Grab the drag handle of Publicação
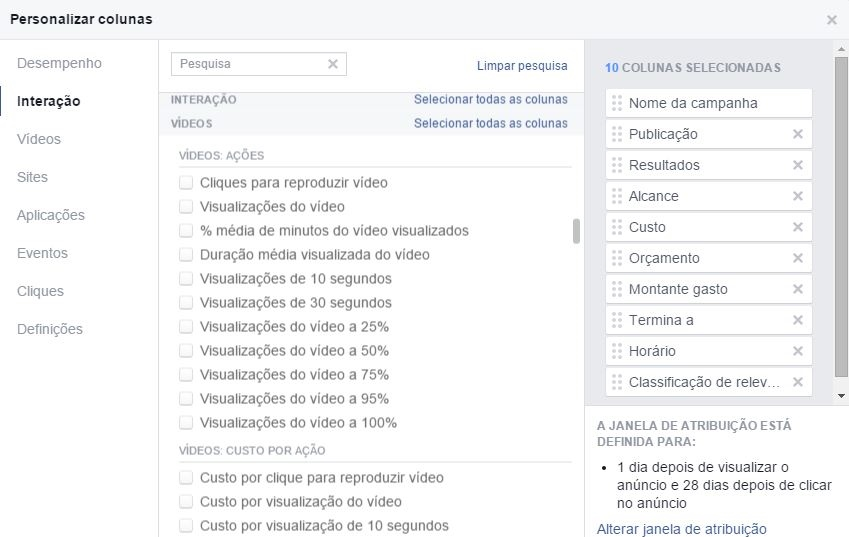Image resolution: width=849 pixels, height=537 pixels. click(x=617, y=134)
